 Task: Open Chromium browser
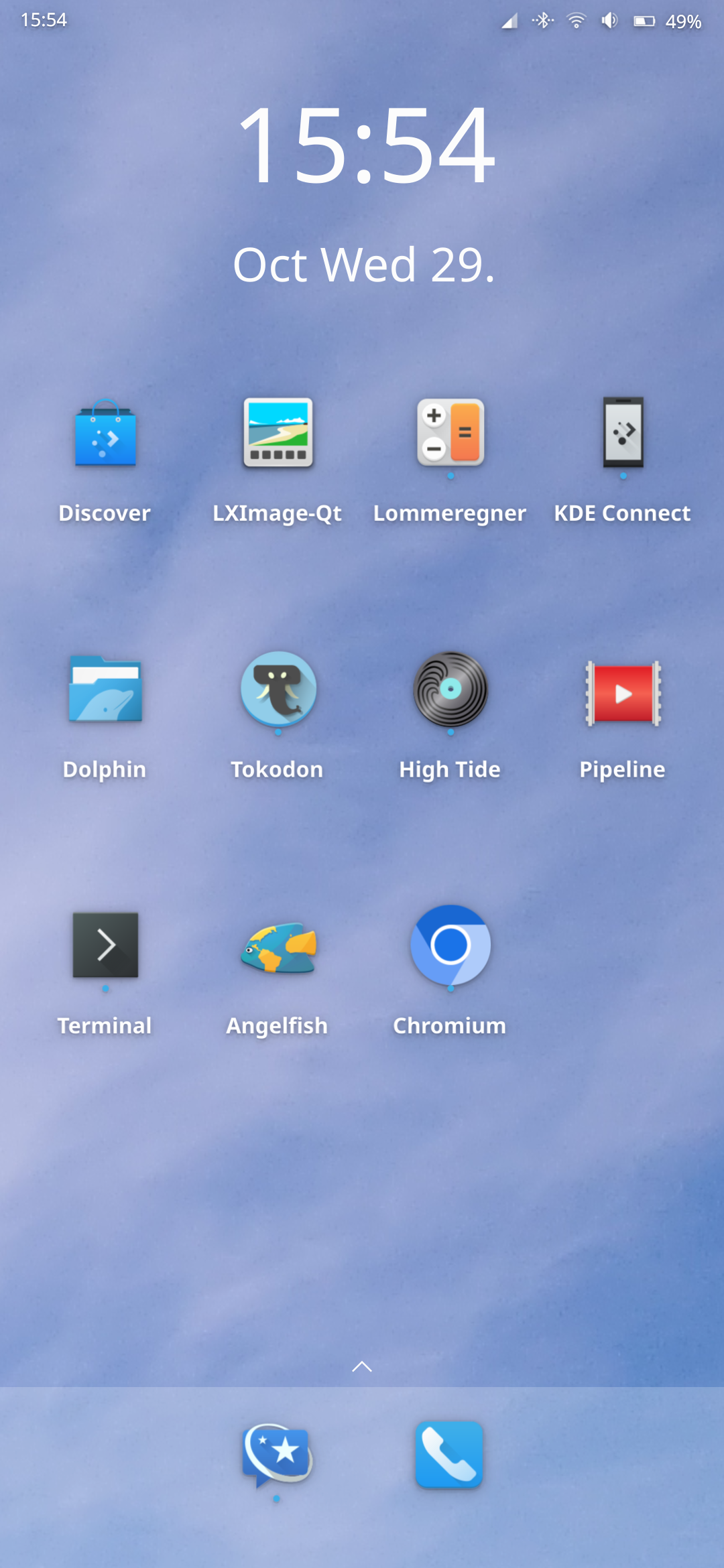pos(450,945)
